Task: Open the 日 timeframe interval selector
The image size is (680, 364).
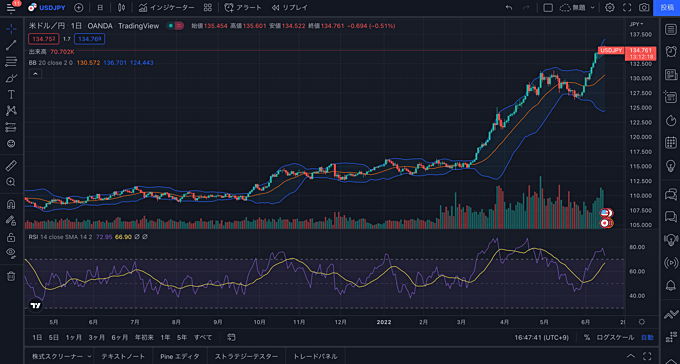Action: pos(100,7)
